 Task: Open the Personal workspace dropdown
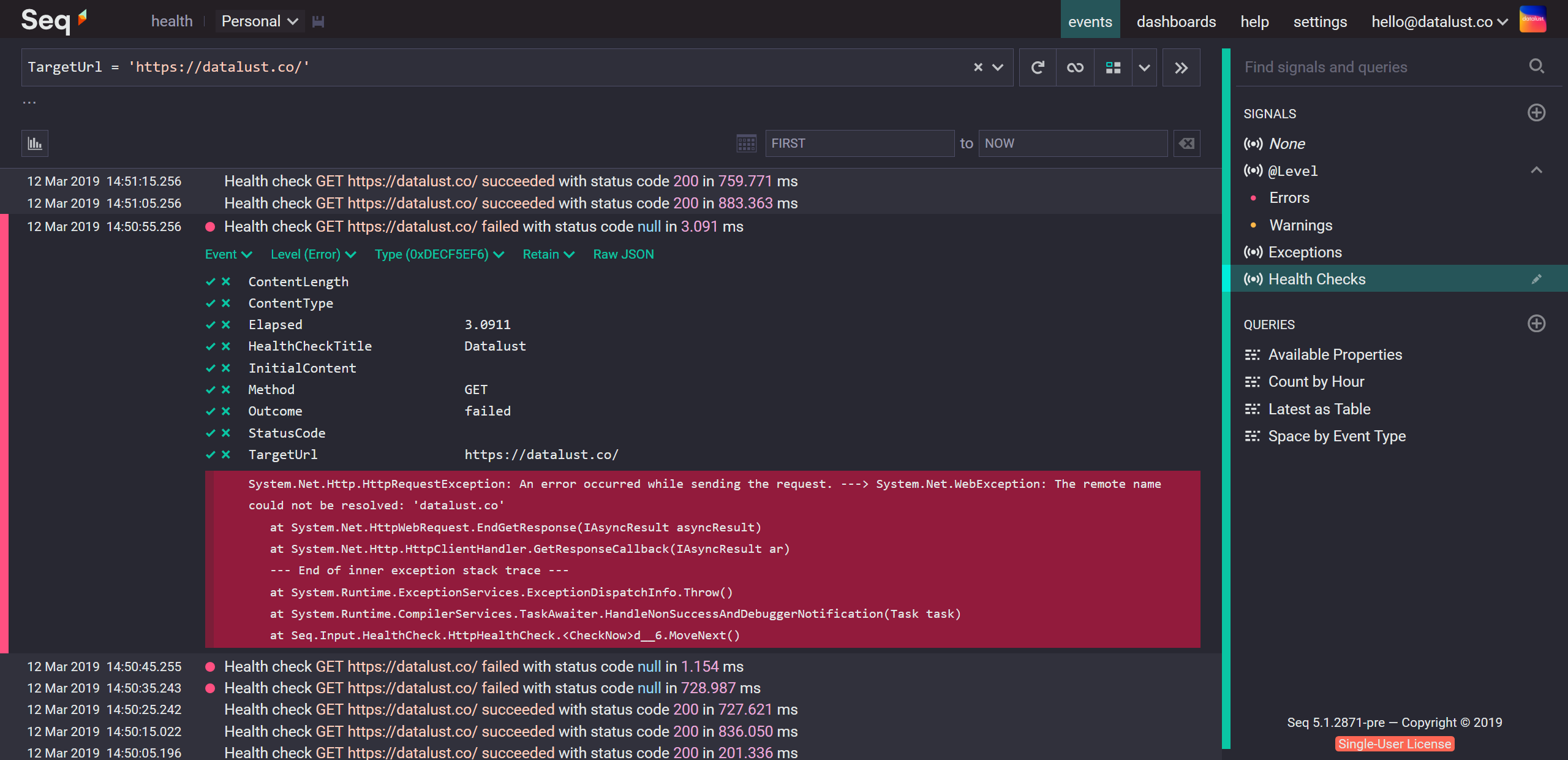click(x=259, y=21)
